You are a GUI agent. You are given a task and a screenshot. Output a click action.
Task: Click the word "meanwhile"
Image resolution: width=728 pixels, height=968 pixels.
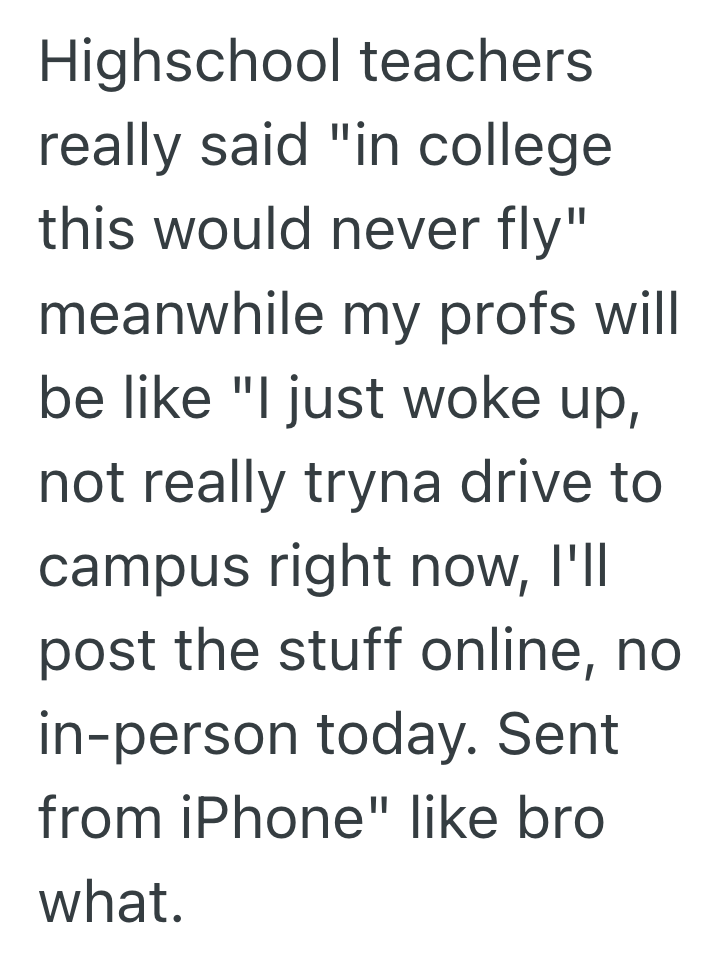click(x=181, y=315)
